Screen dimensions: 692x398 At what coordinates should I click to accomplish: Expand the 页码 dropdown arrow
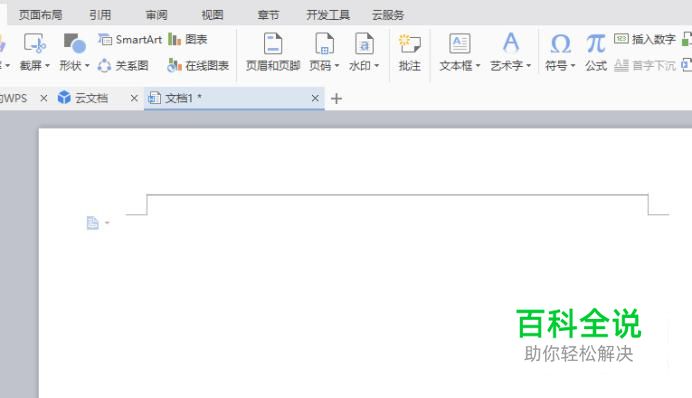(337, 66)
